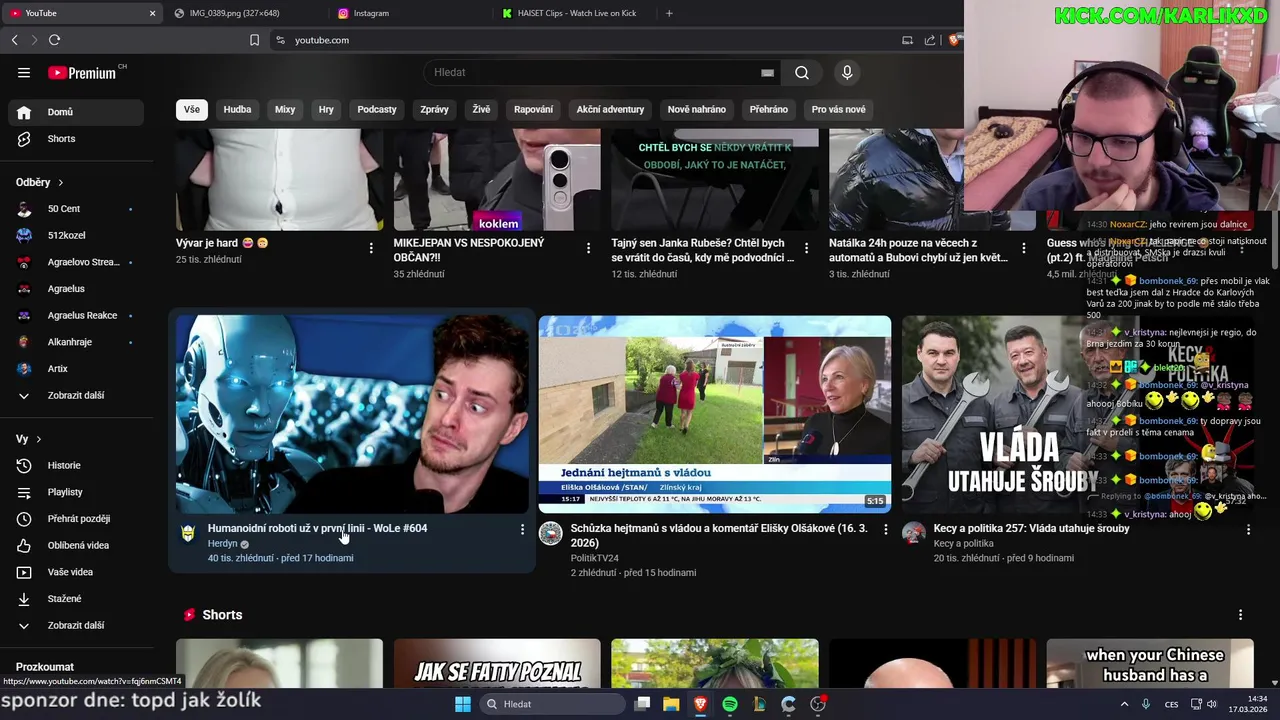This screenshot has width=1280, height=720.
Task: Switch to the Instagram browser tab
Action: (x=410, y=13)
